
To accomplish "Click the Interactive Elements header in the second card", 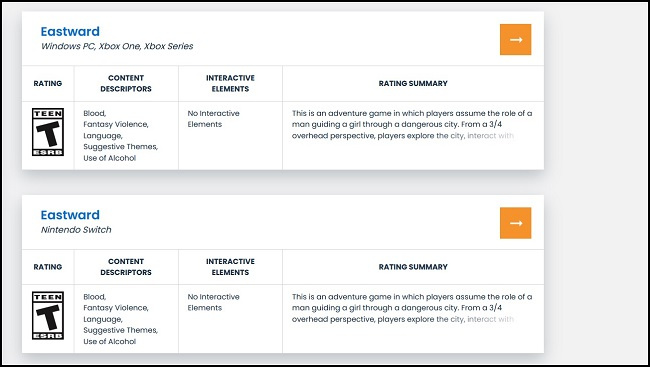I will click(x=230, y=267).
